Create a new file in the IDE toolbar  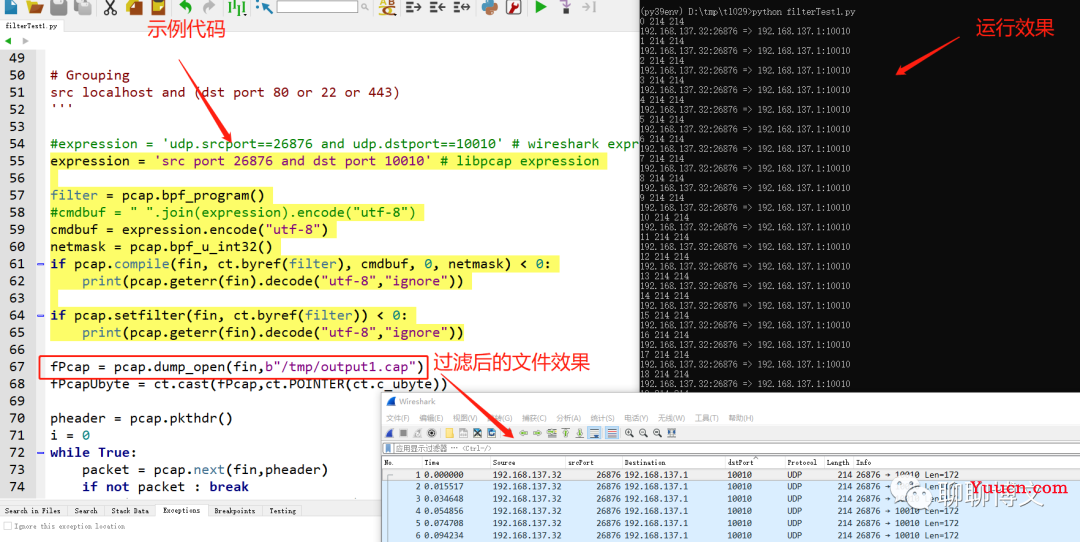(11, 7)
